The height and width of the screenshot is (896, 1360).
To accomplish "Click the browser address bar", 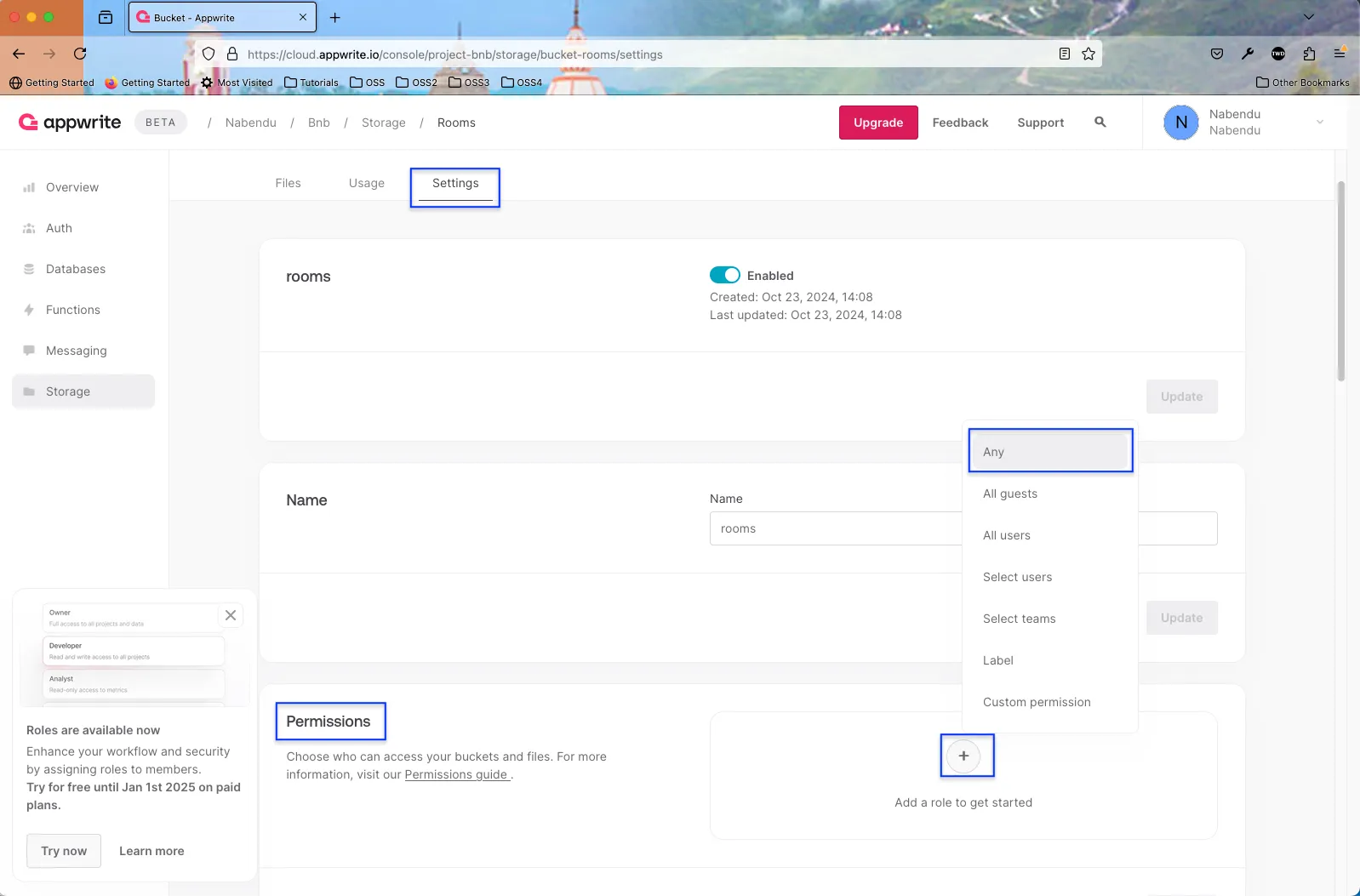I will coord(647,54).
